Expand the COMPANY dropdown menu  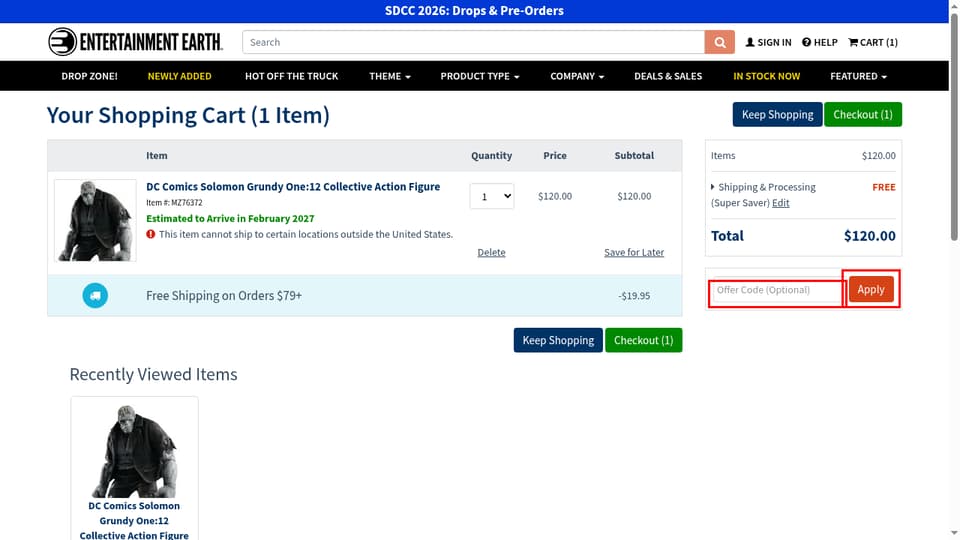(x=577, y=76)
